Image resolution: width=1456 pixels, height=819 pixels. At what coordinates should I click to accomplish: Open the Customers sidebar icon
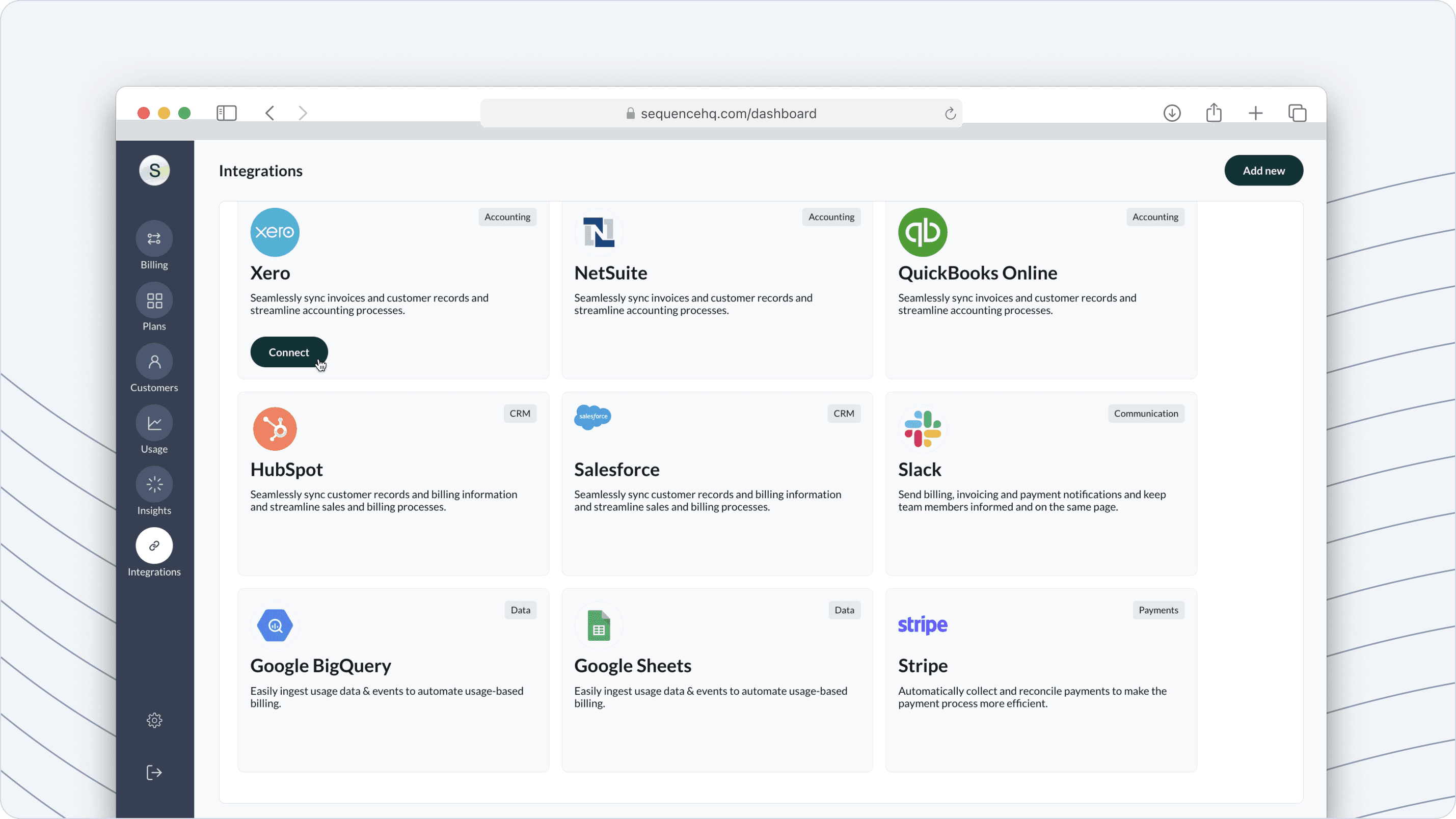[x=154, y=362]
